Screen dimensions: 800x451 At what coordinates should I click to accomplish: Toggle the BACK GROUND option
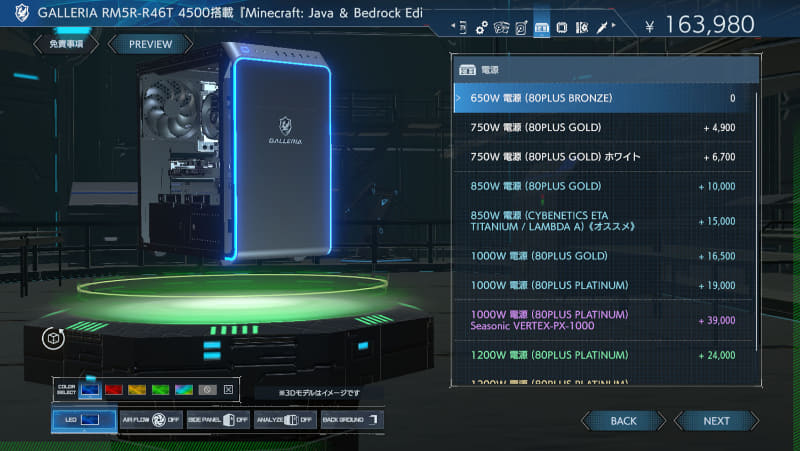352,420
